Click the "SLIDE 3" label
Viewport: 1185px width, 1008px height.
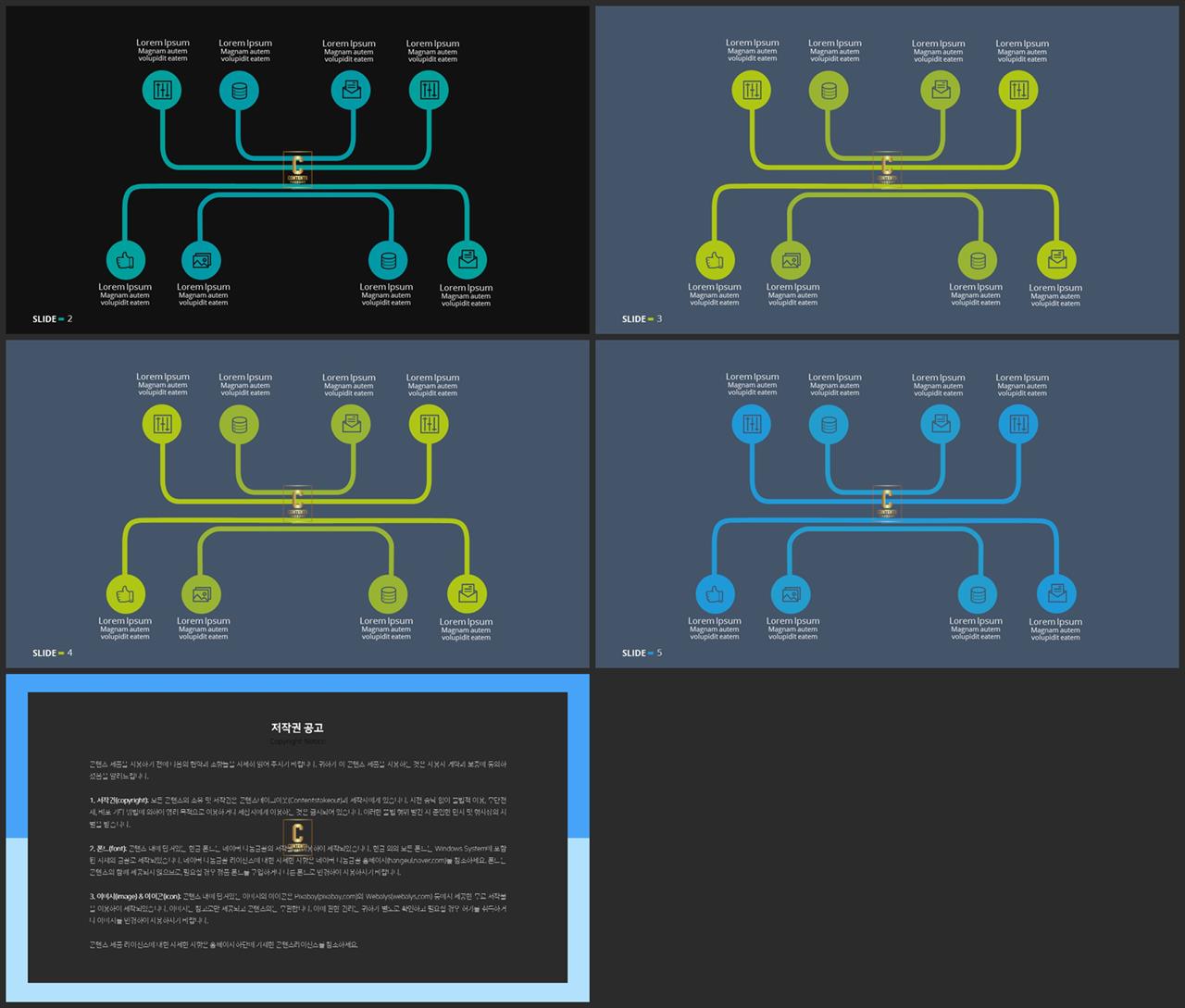pyautogui.click(x=642, y=319)
